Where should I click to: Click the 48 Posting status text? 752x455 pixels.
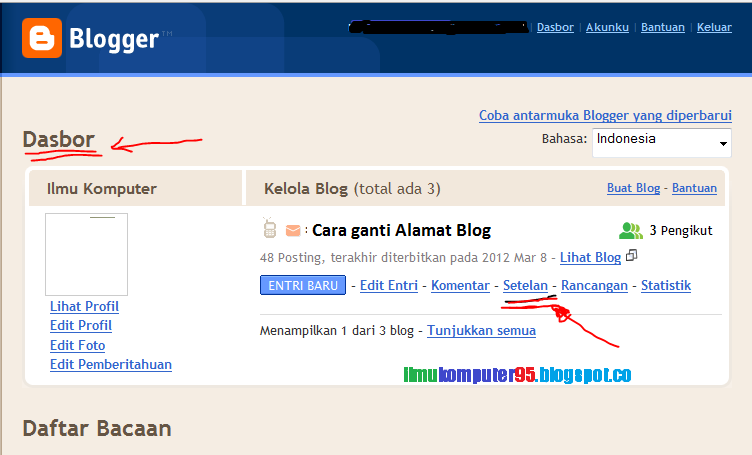pyautogui.click(x=403, y=258)
